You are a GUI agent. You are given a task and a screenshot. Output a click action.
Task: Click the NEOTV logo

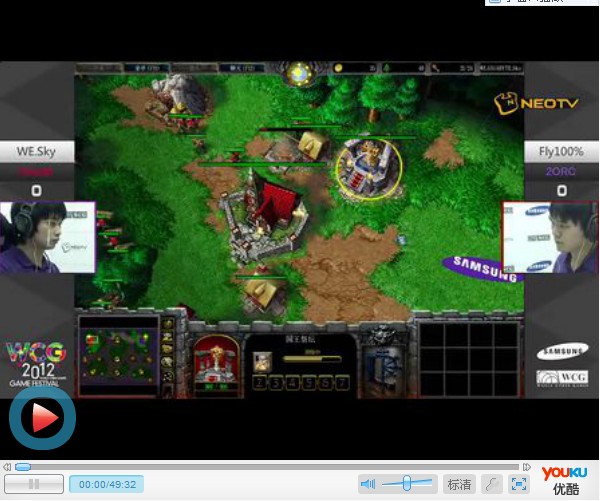point(536,103)
